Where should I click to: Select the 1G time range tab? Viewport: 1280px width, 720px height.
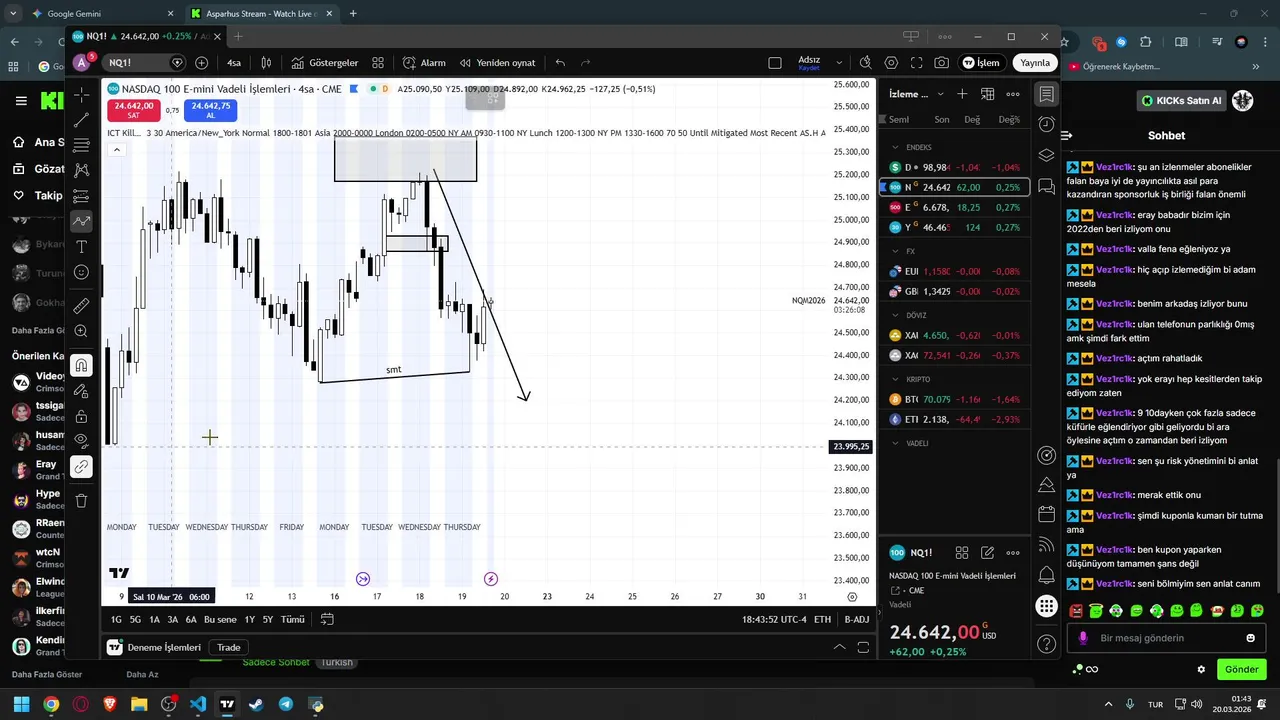click(x=116, y=619)
